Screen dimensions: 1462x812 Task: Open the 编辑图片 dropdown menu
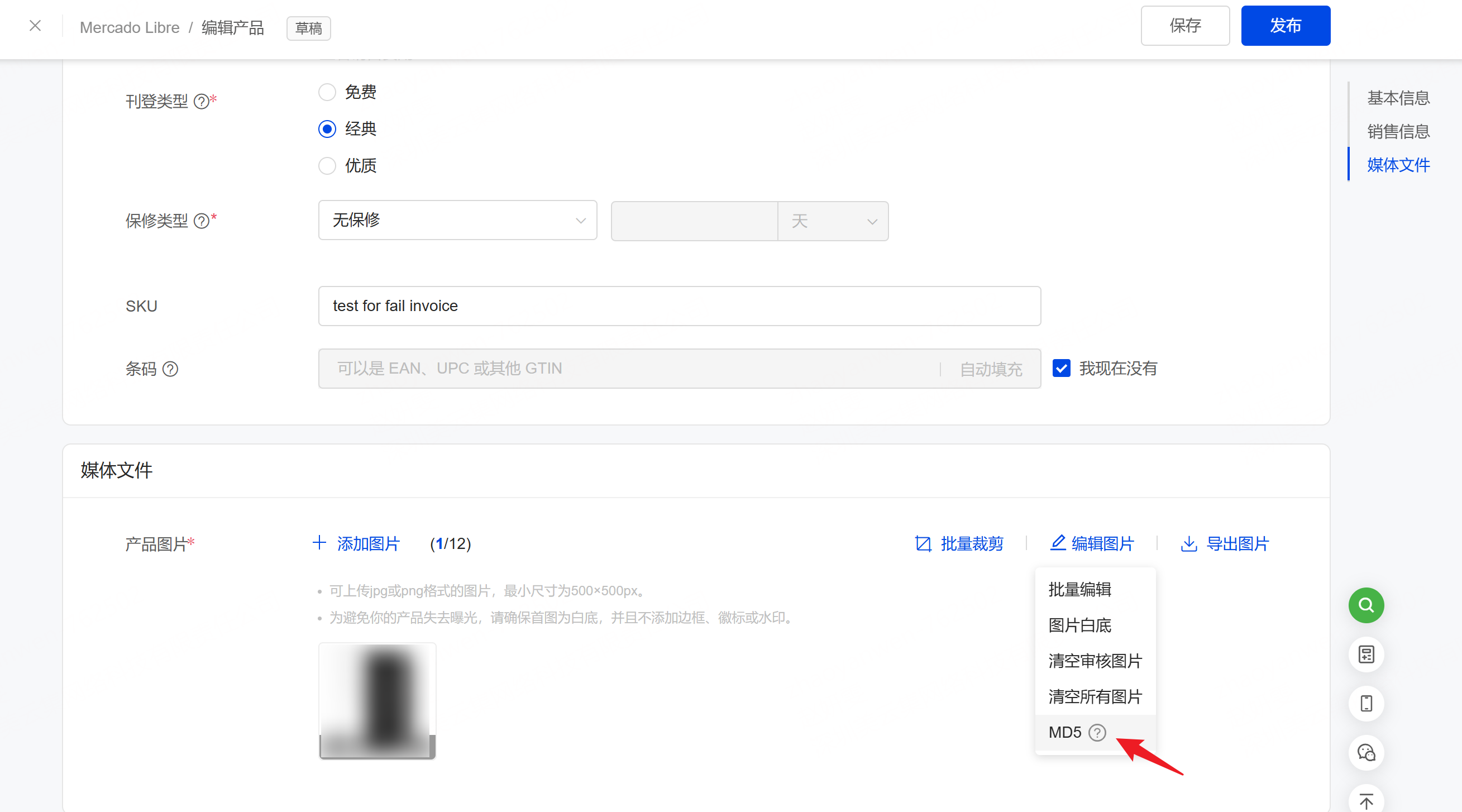[1091, 543]
